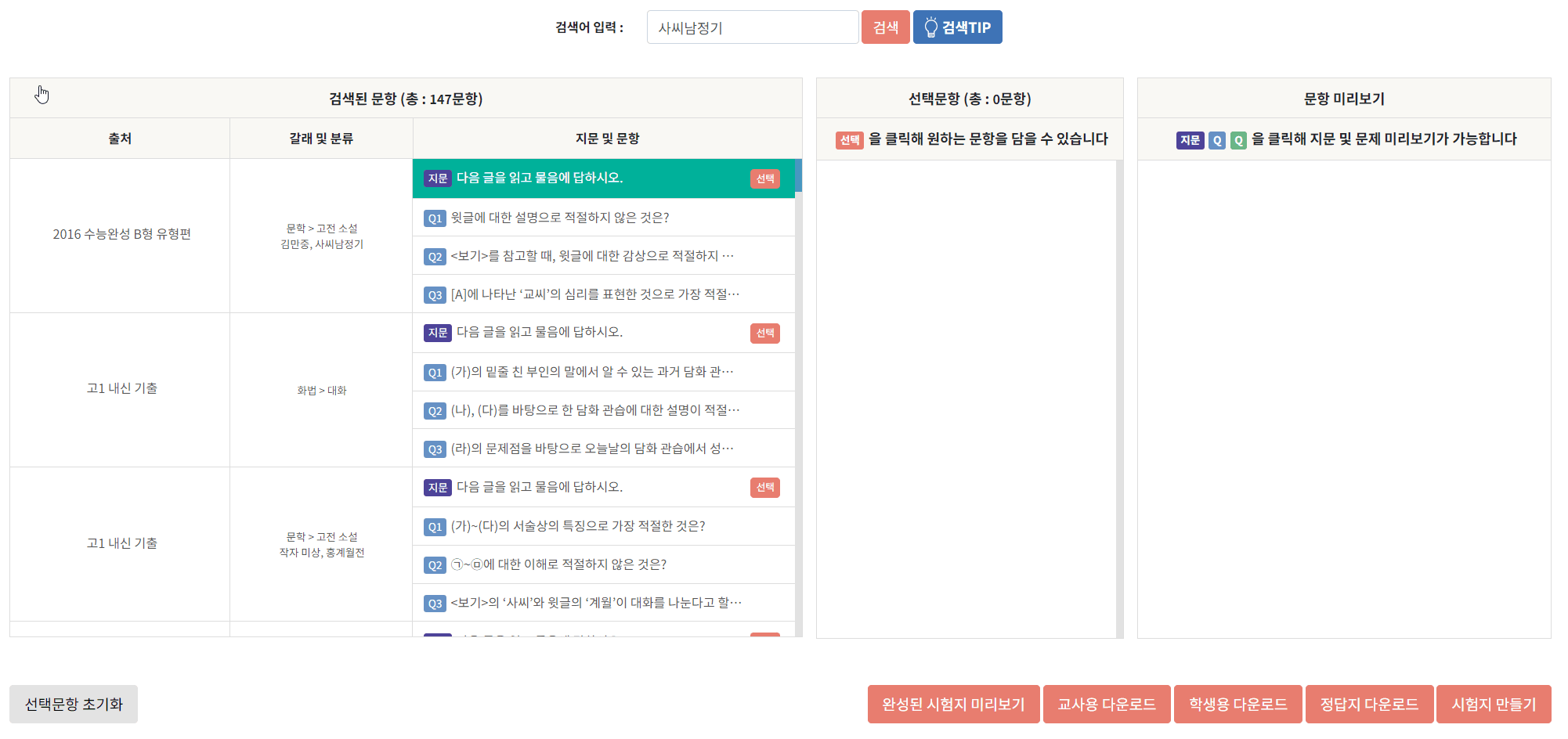Open question text 윗글에 대한 설명으로 적절하지 않은 것은?
This screenshot has height=739, width=1568.
560,218
